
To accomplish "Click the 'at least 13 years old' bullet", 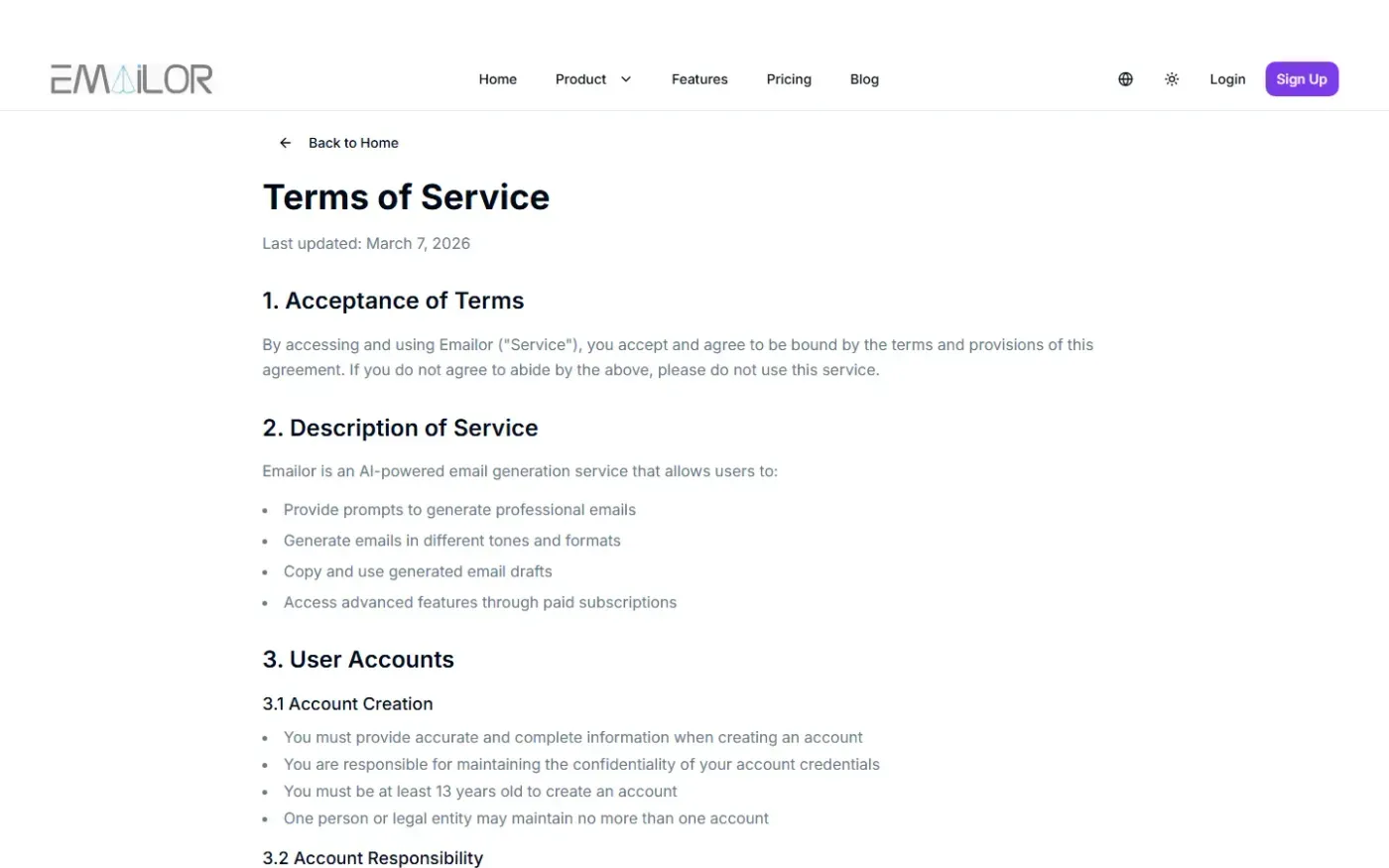I will [480, 792].
